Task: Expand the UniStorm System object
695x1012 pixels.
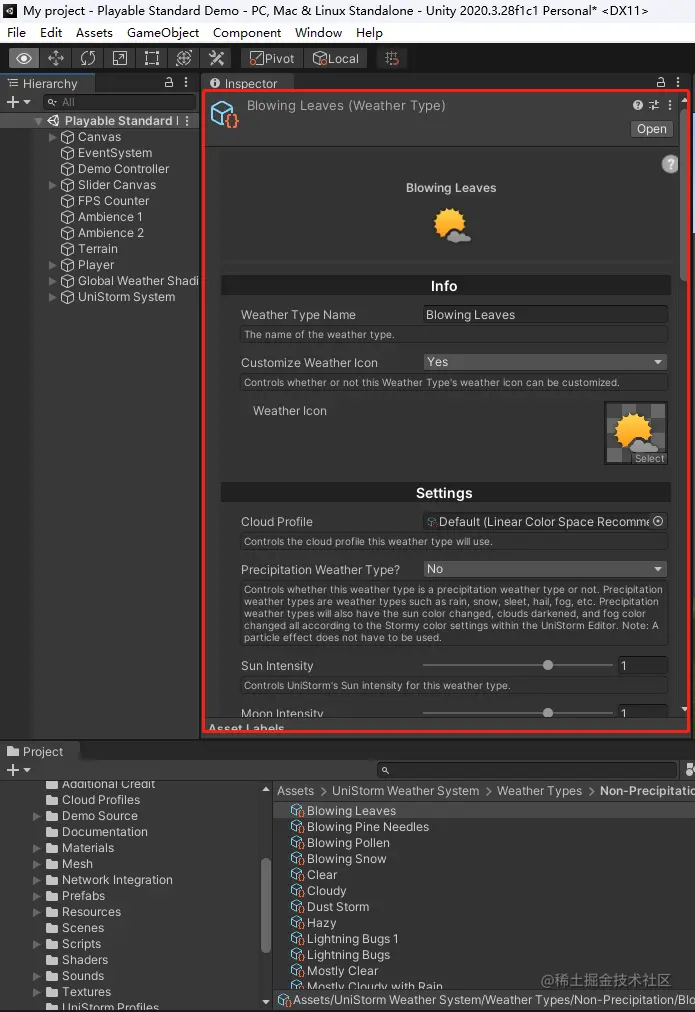Action: pos(53,297)
